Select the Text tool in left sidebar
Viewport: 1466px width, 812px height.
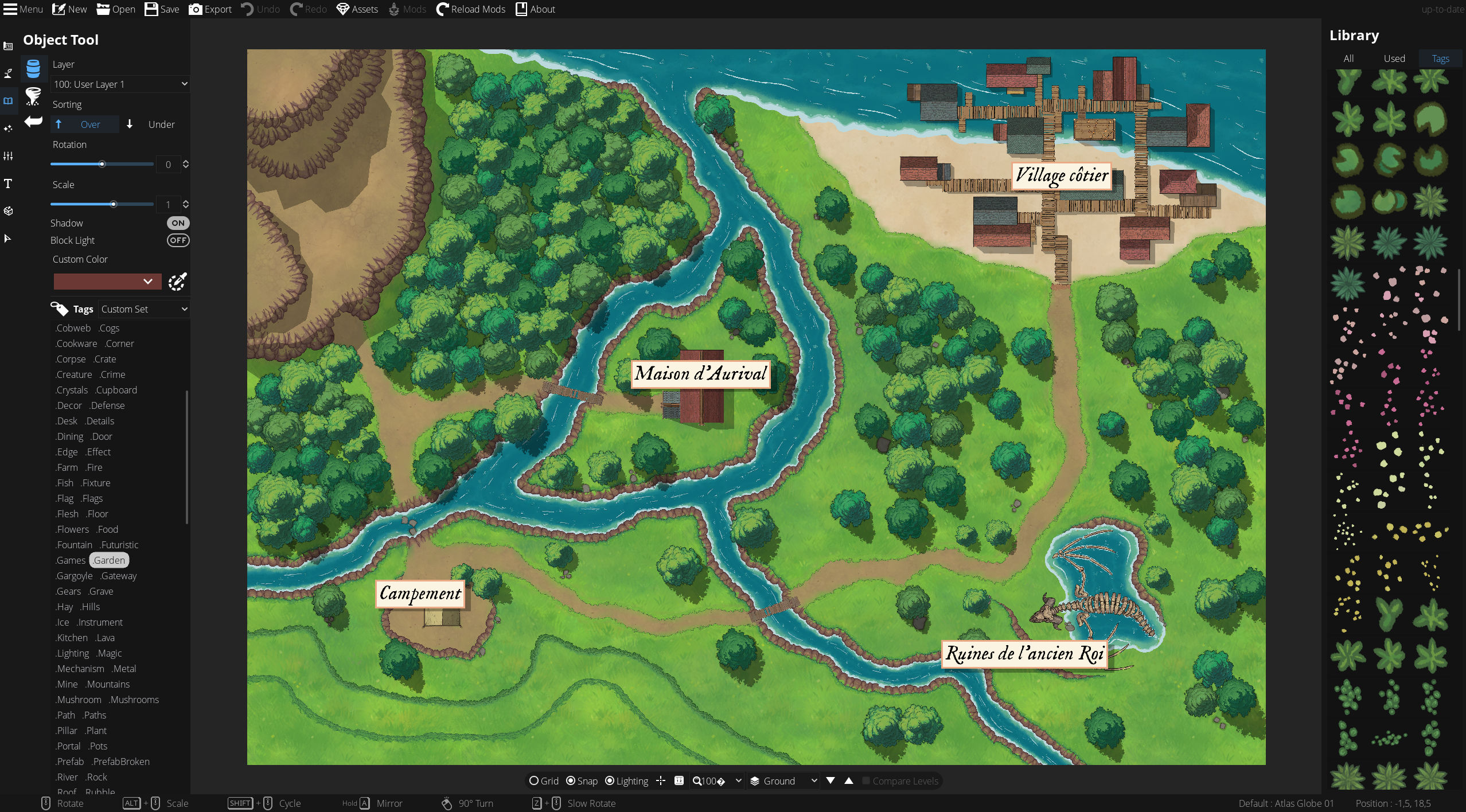click(x=8, y=184)
